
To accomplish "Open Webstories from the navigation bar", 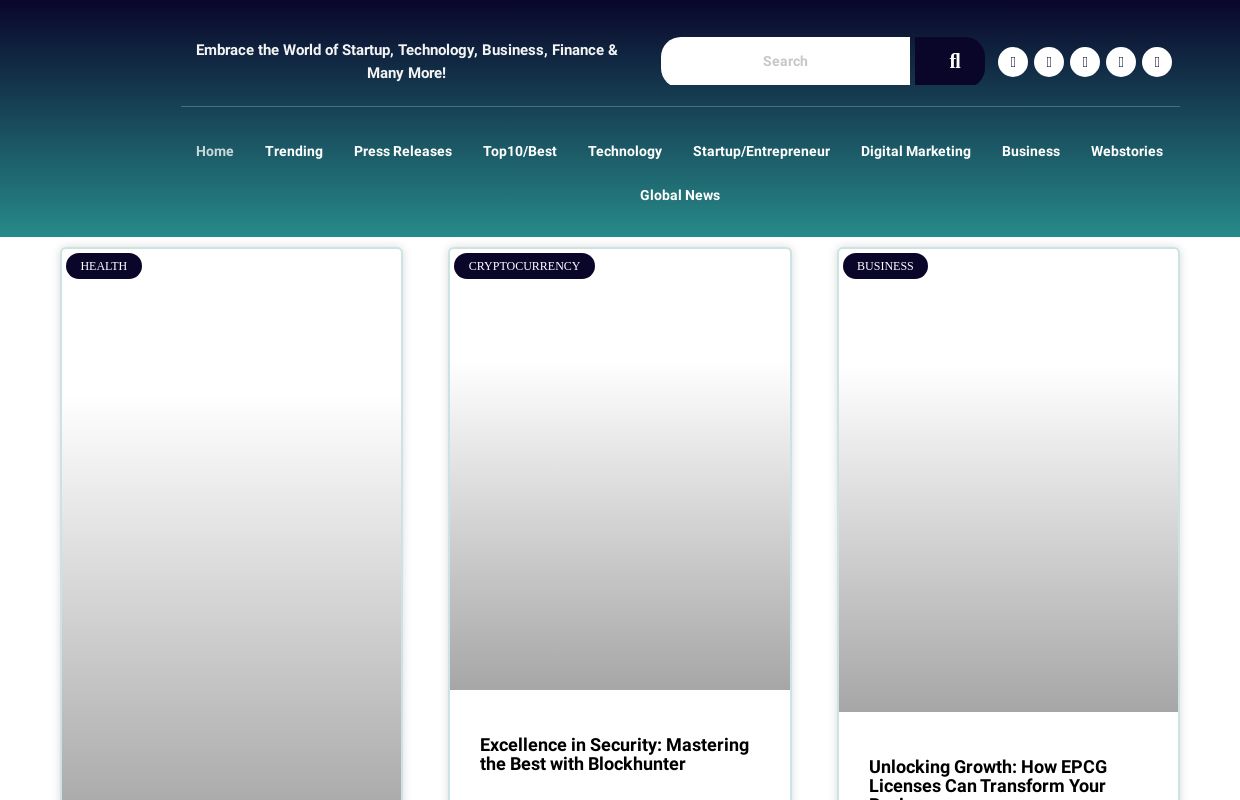I will tap(1127, 151).
